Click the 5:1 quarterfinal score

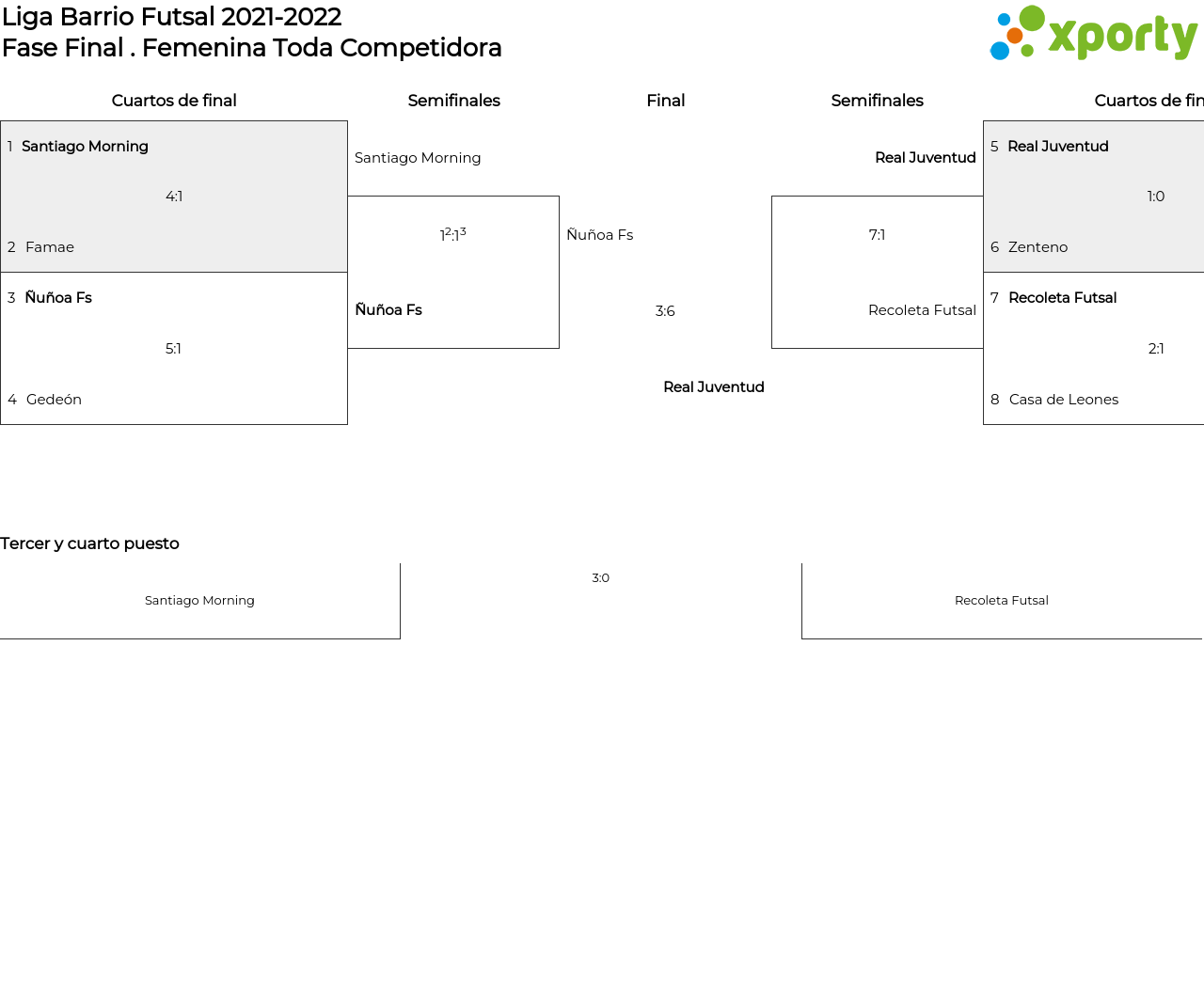point(174,349)
